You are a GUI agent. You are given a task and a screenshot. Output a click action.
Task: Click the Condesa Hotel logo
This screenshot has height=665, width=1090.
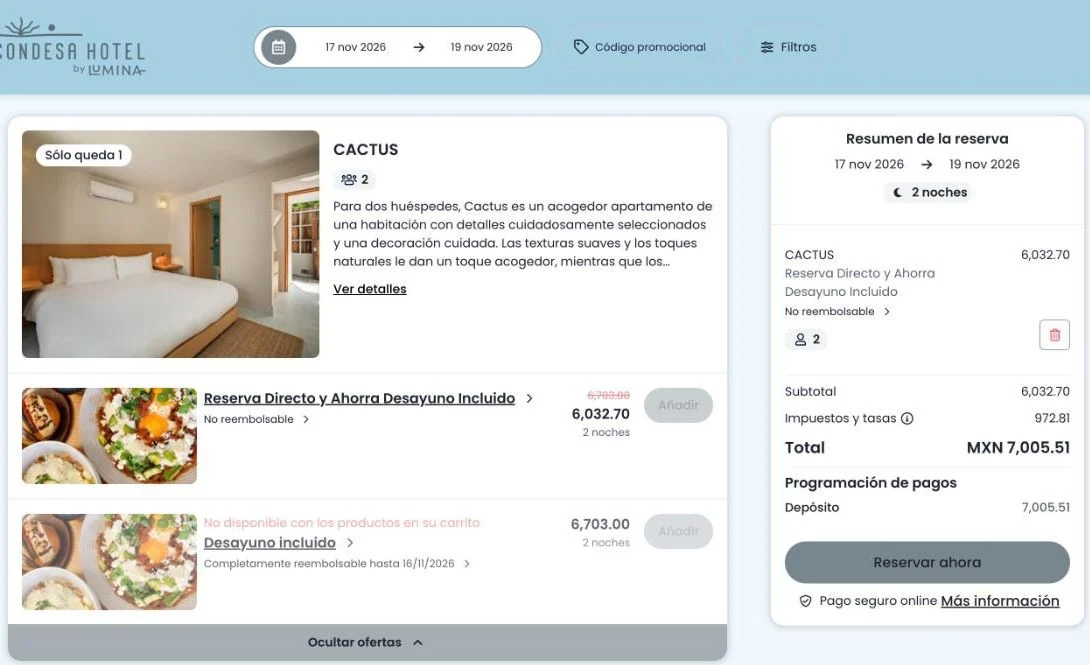tap(72, 47)
